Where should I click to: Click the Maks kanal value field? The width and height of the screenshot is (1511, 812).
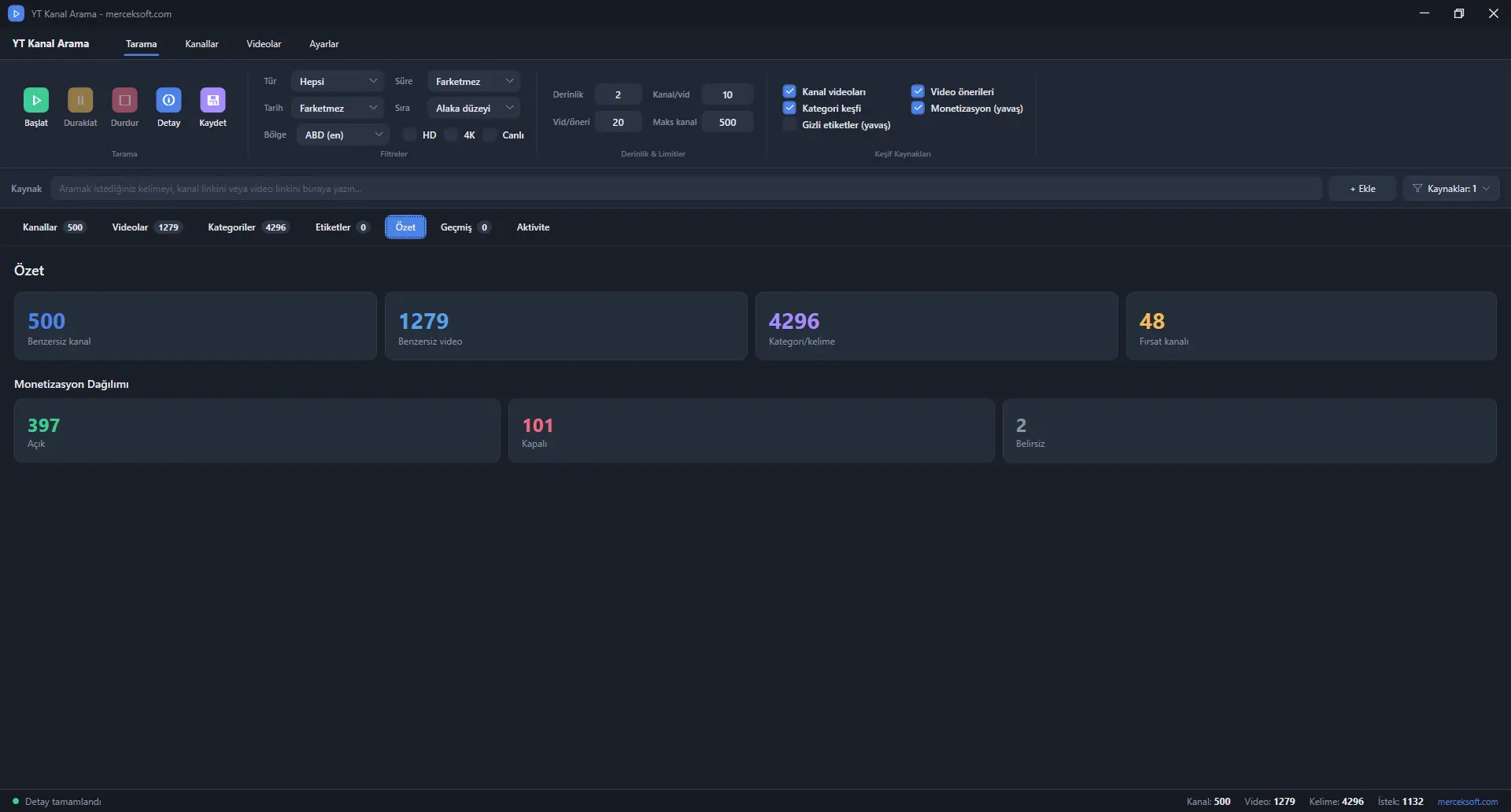point(727,122)
